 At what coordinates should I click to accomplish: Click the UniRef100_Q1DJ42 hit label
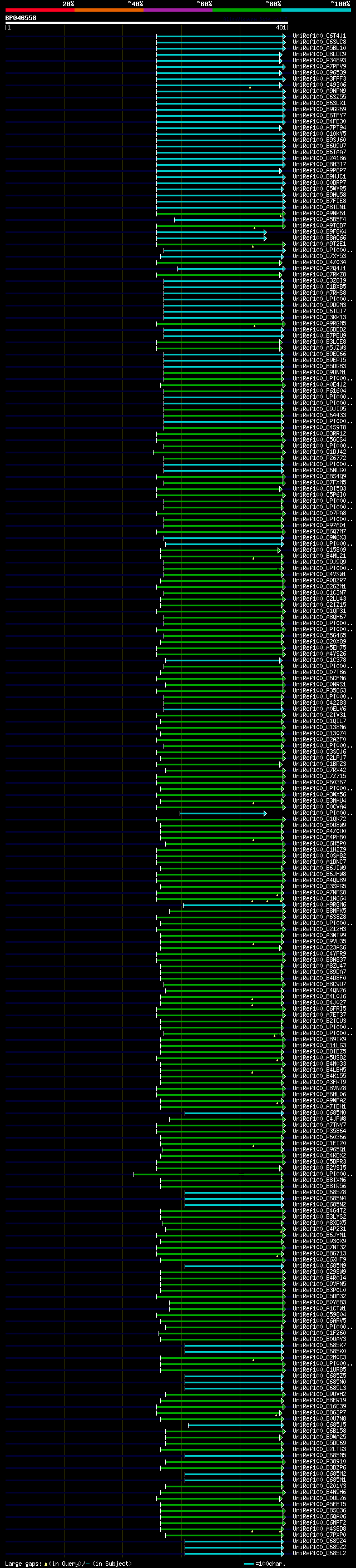click(x=319, y=452)
